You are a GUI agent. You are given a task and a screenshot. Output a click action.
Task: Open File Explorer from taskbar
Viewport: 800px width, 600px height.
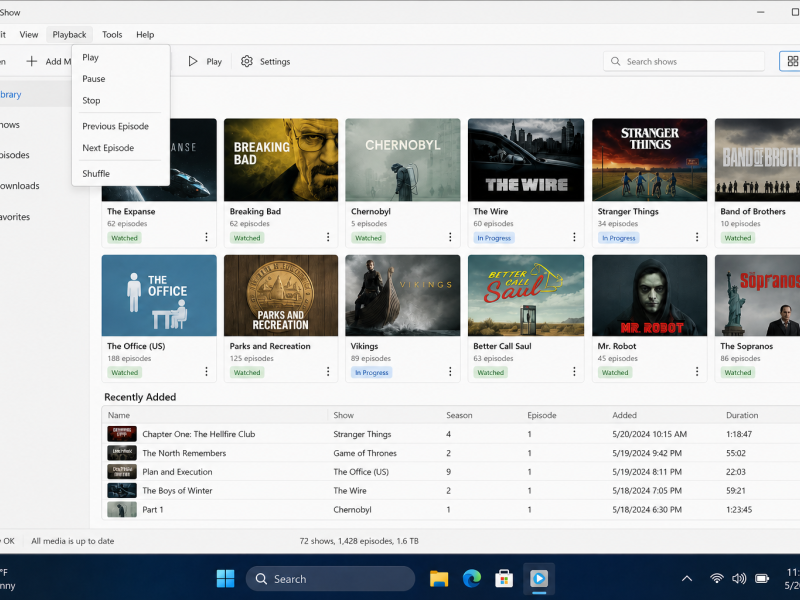[439, 579]
